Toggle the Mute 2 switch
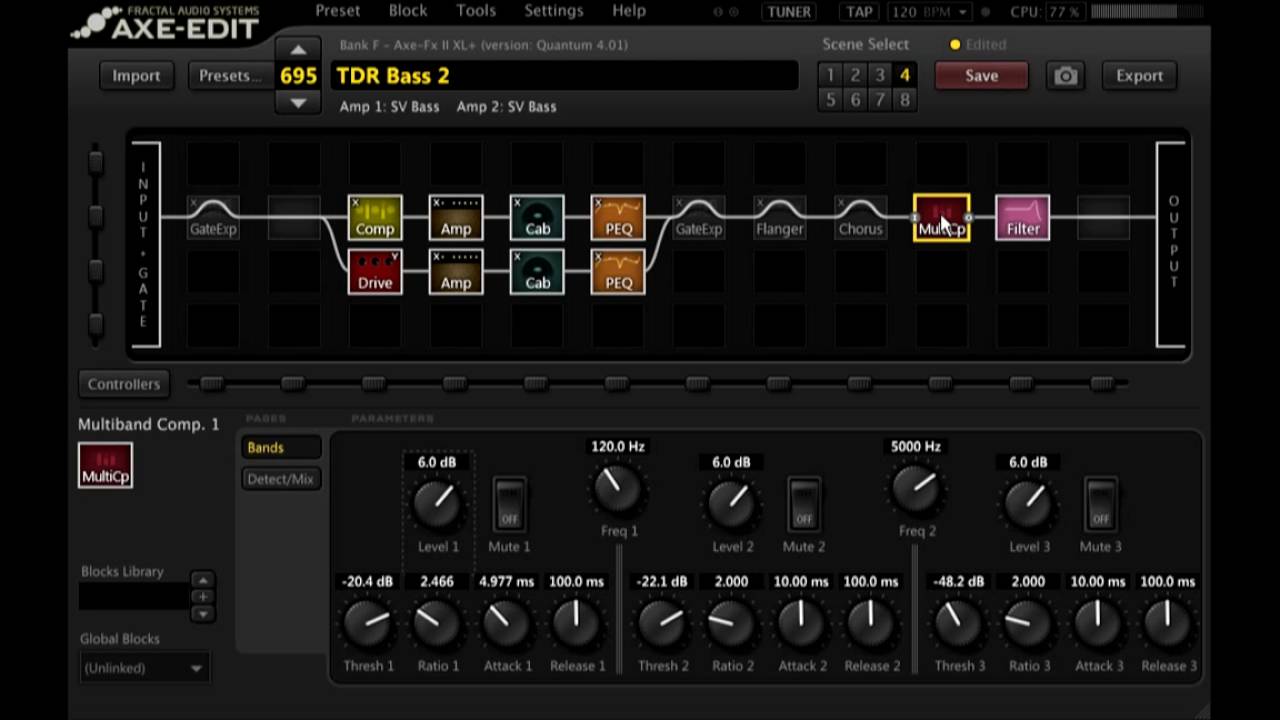 [x=804, y=504]
